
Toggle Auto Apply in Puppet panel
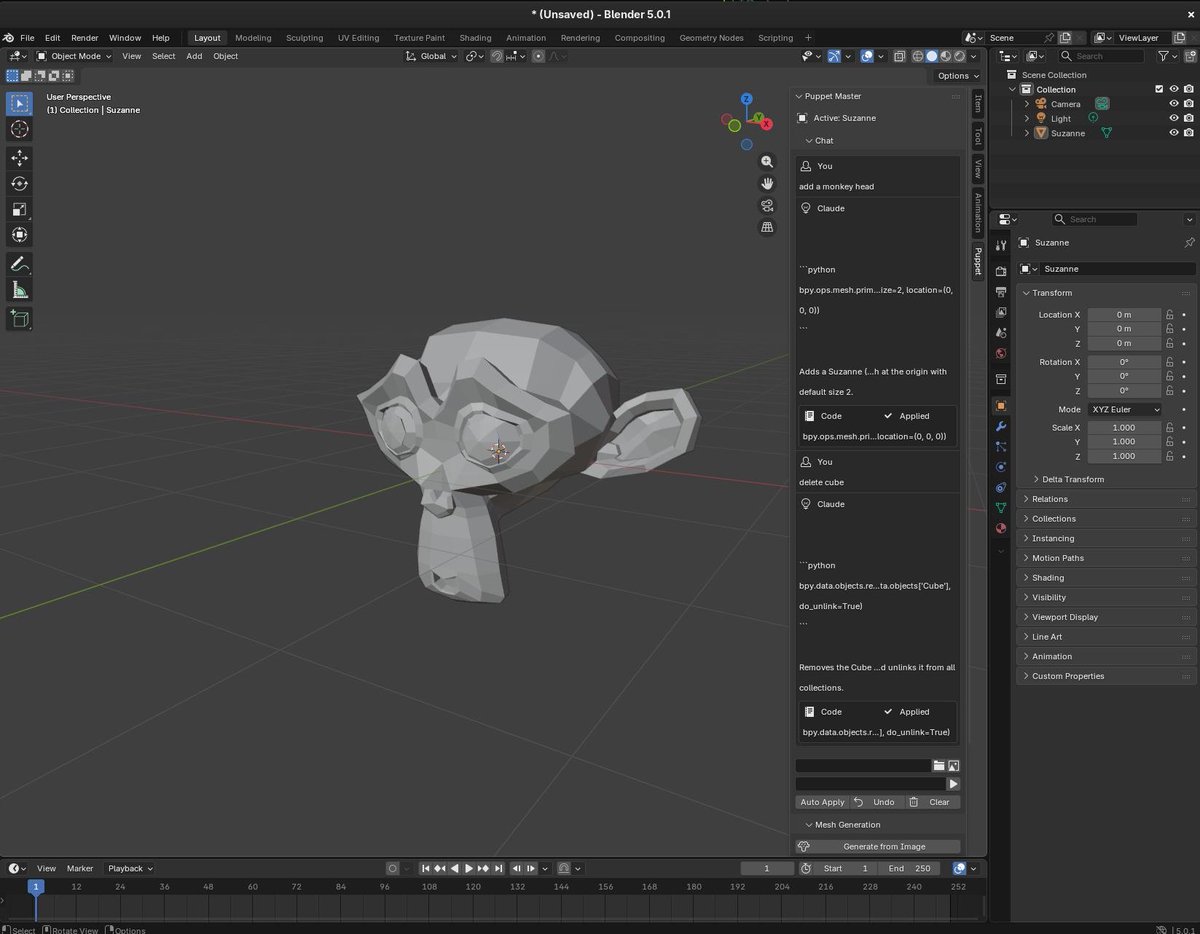click(x=822, y=802)
